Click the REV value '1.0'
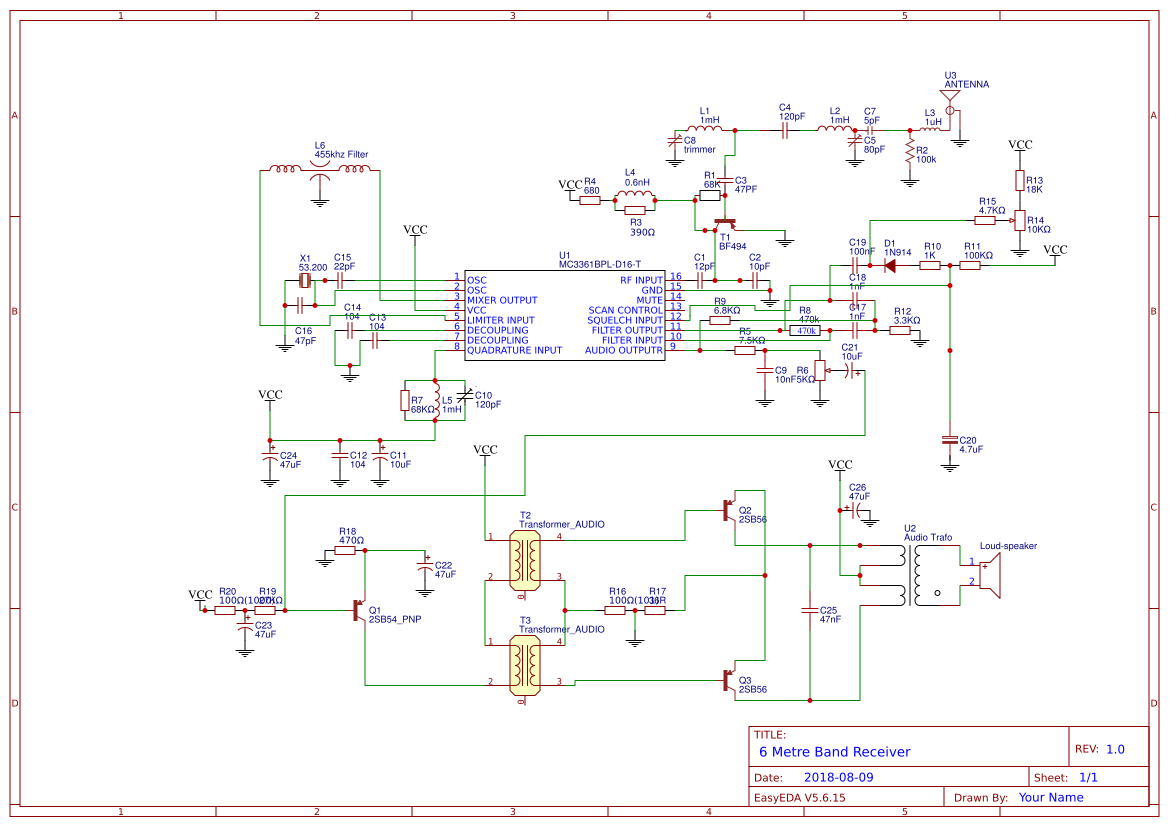The image size is (1169, 827). [1115, 749]
